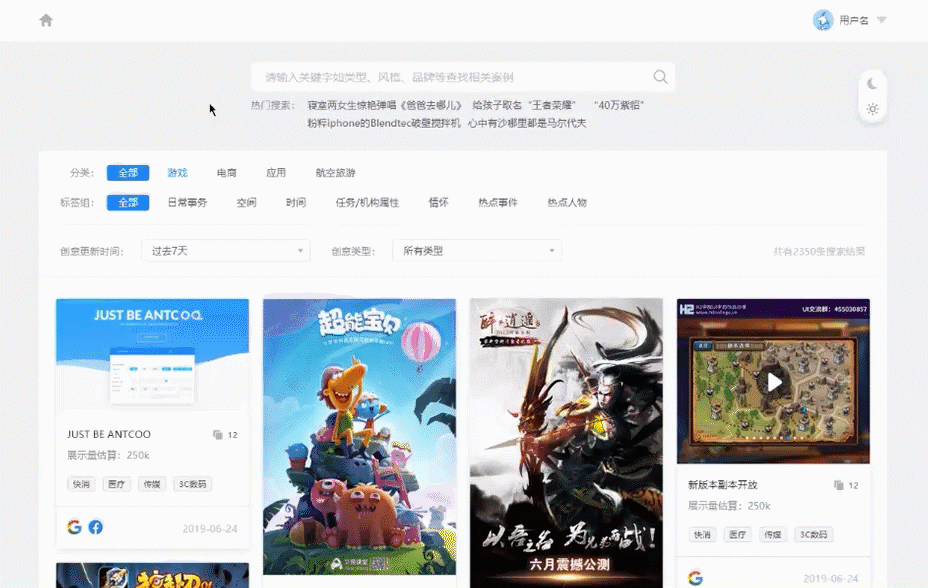The image size is (928, 588).
Task: Open hot search "40万紫貂"
Action: [x=618, y=105]
